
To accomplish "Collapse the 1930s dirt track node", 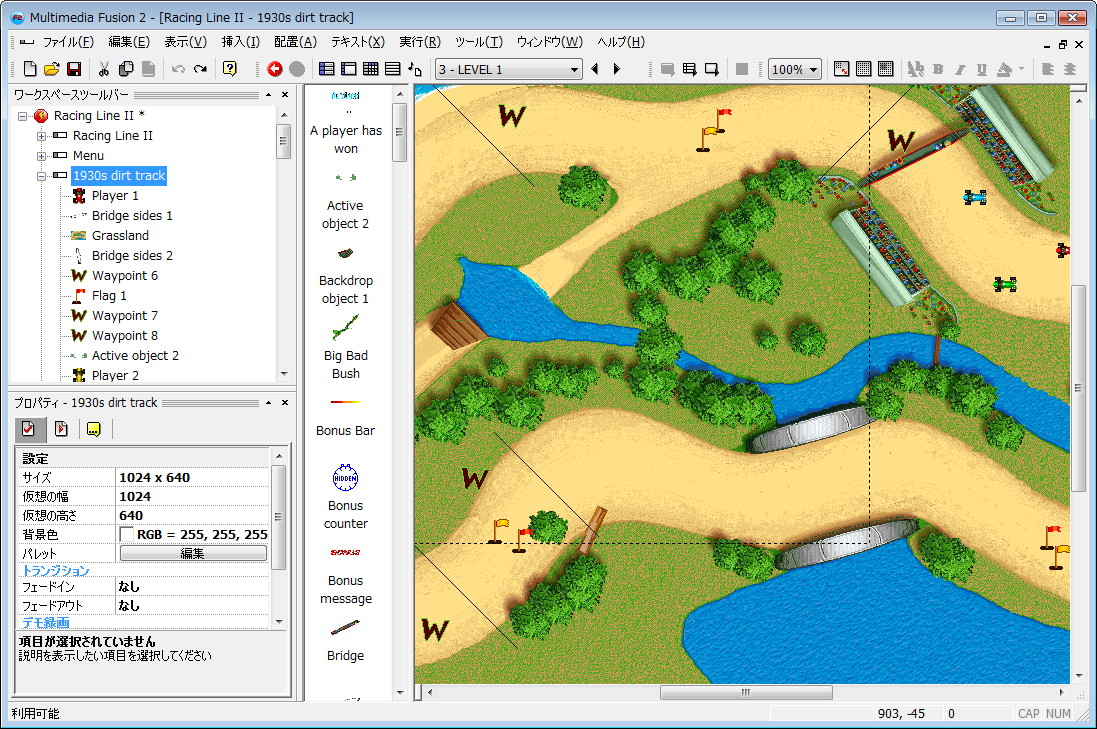I will tap(41, 176).
